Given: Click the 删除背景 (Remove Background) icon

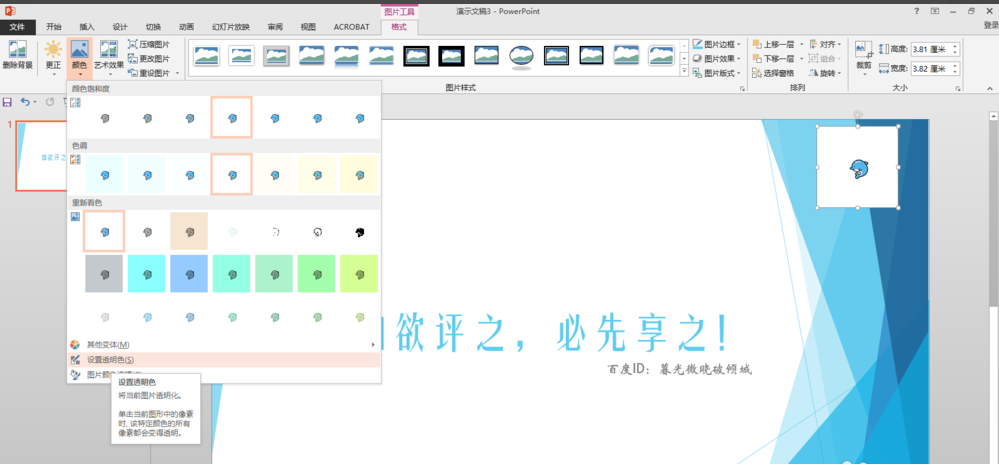Looking at the screenshot, I should tap(18, 50).
